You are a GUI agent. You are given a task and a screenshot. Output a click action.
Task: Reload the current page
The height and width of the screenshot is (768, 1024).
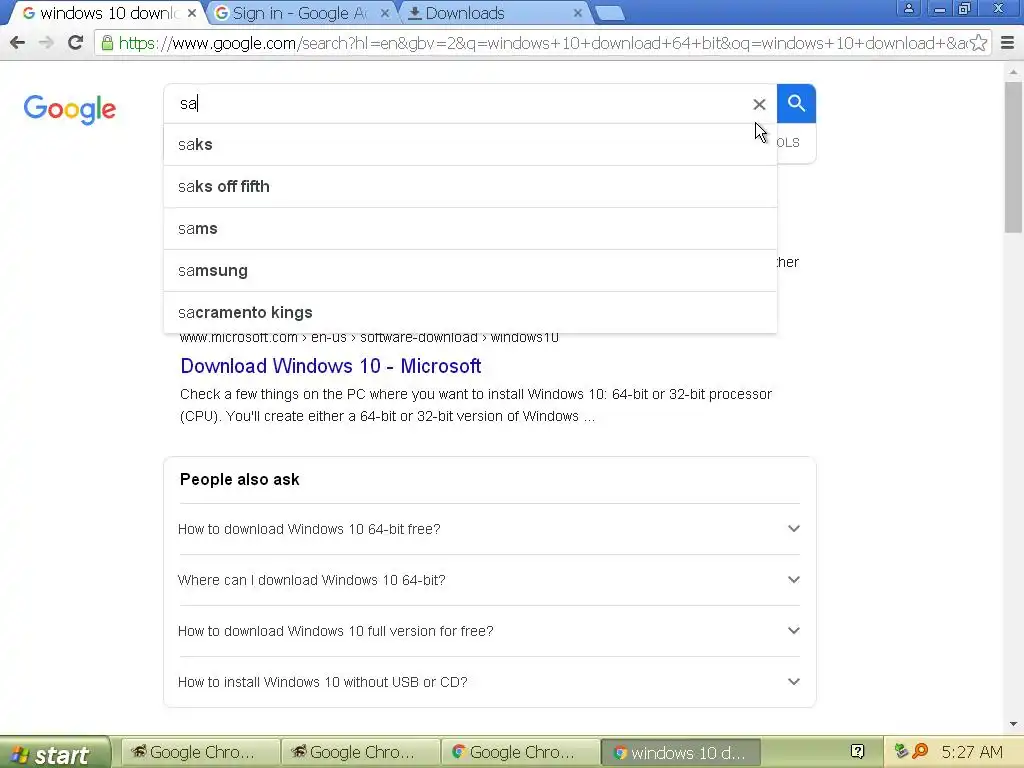[x=76, y=43]
